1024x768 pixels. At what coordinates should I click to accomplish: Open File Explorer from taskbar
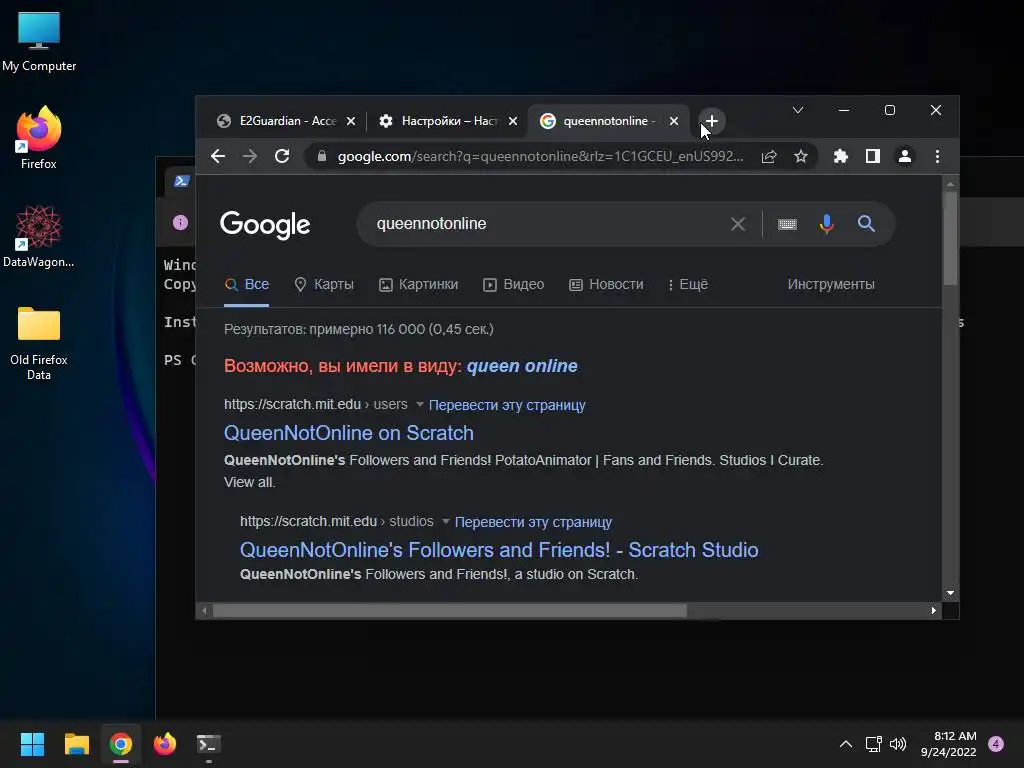(76, 744)
